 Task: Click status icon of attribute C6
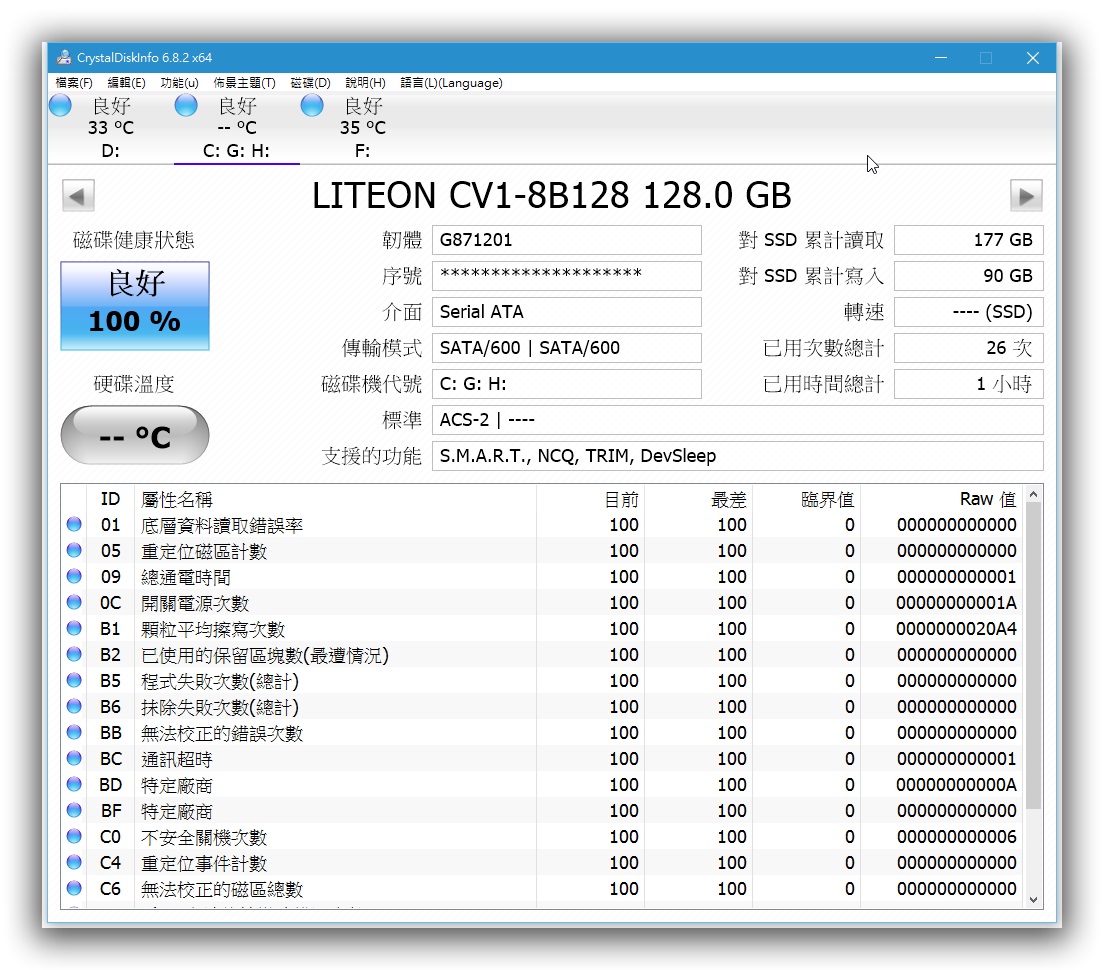pyautogui.click(x=74, y=888)
